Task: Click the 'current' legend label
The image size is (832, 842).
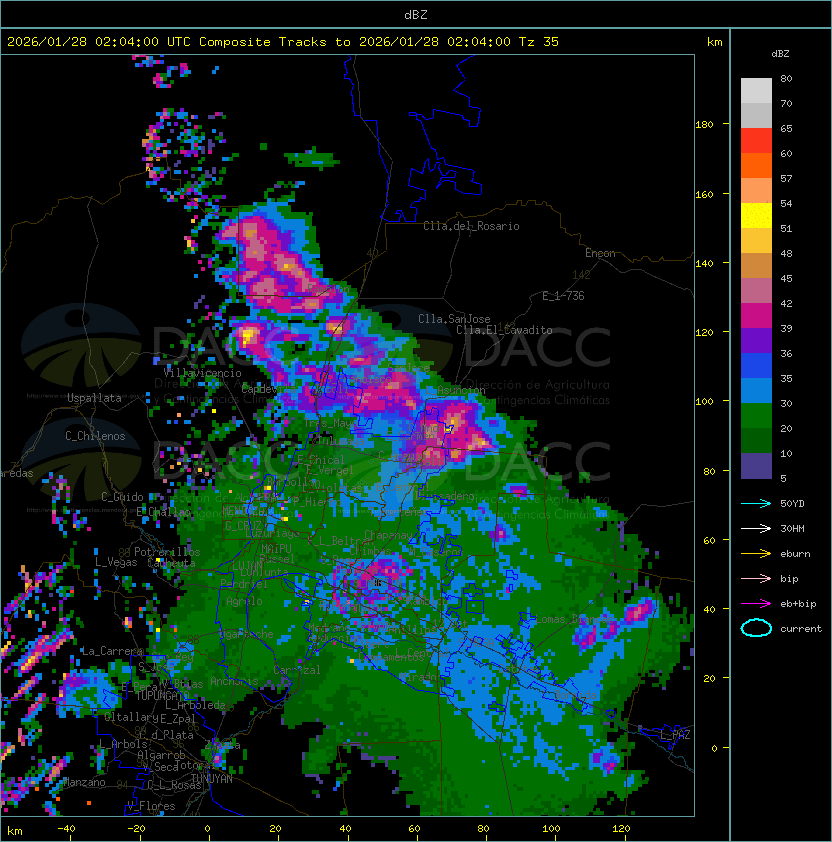Action: pos(801,628)
